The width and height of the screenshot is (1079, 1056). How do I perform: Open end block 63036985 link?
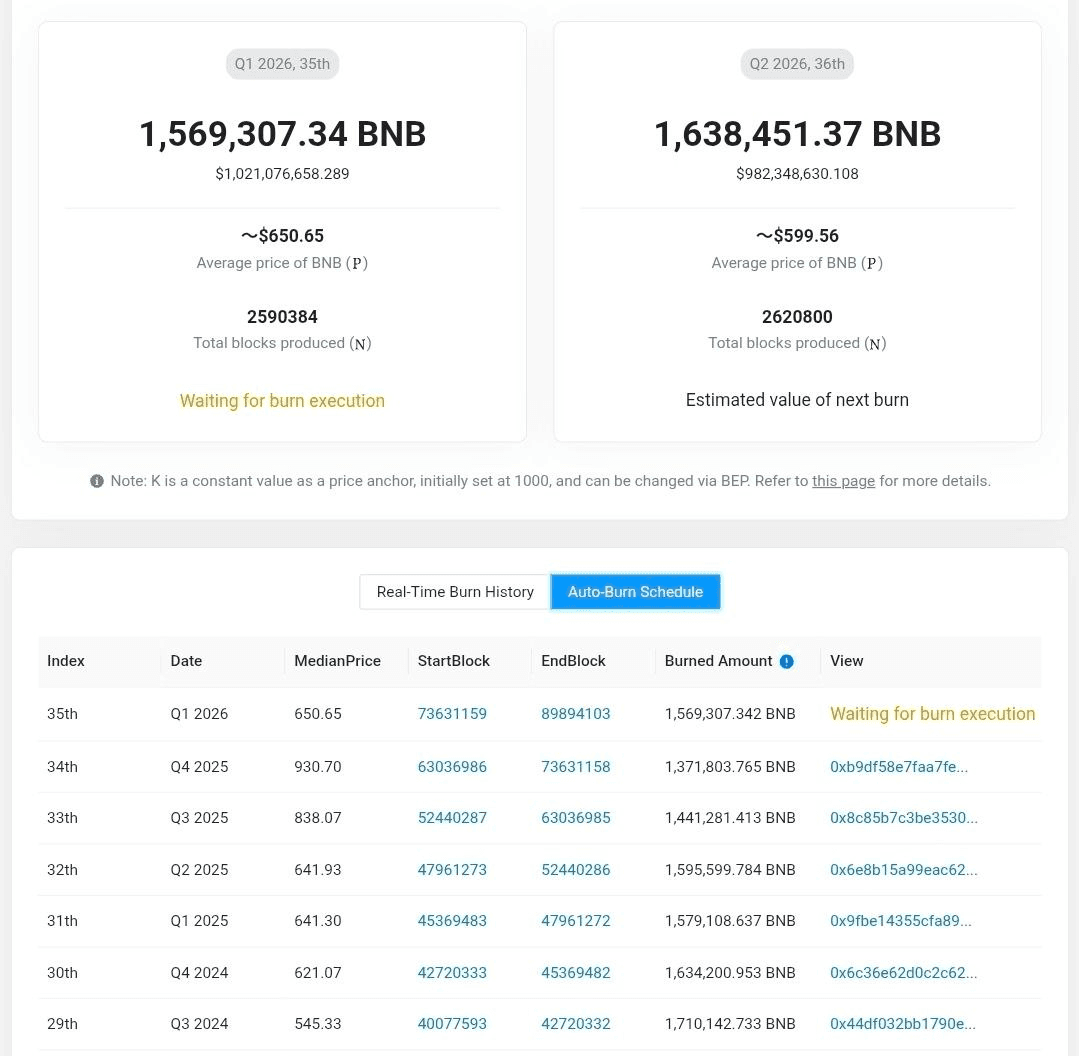pos(575,818)
